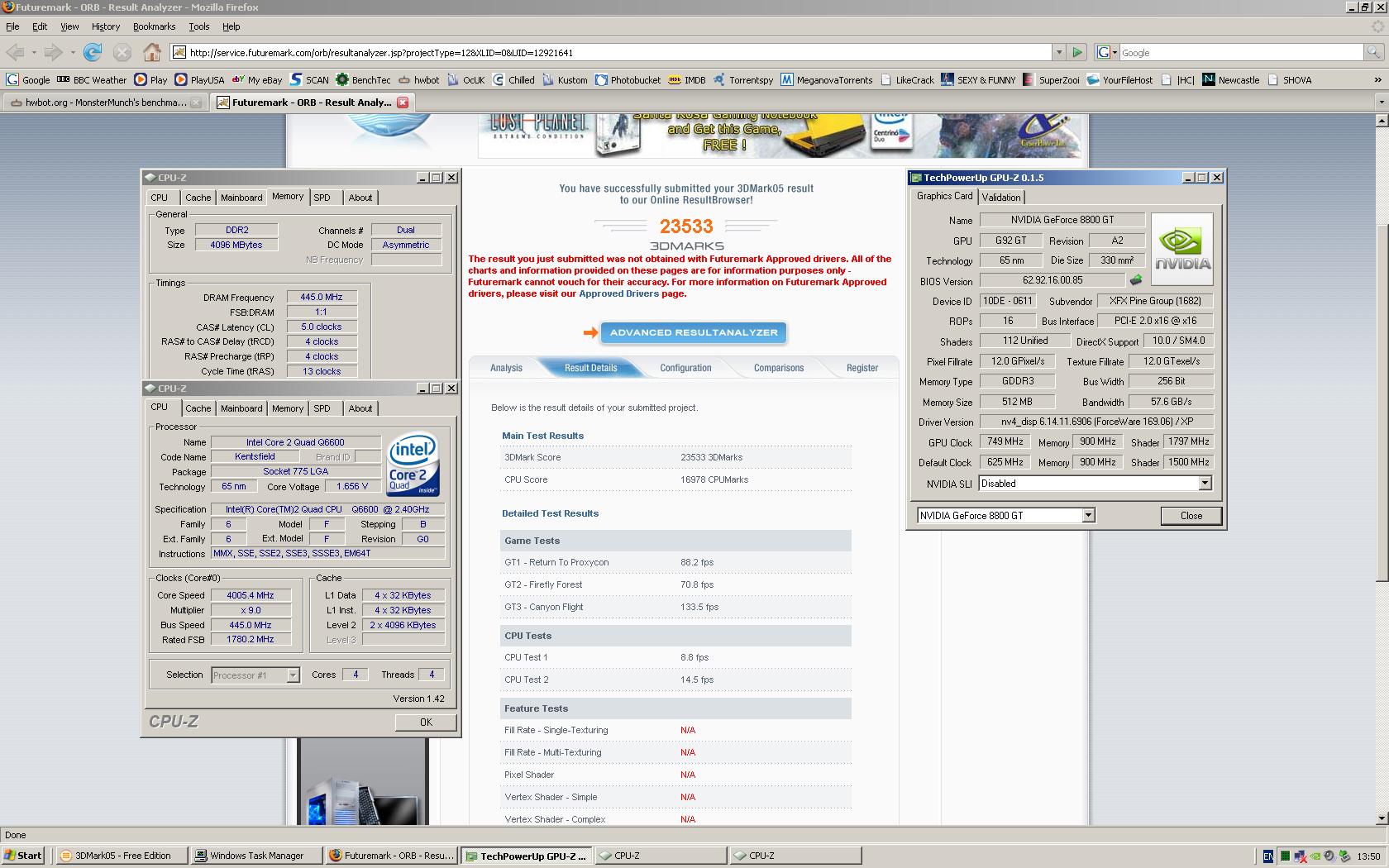Screen dimensions: 1389x868
Task: Open the Comparisons tab on results page
Action: (779, 368)
